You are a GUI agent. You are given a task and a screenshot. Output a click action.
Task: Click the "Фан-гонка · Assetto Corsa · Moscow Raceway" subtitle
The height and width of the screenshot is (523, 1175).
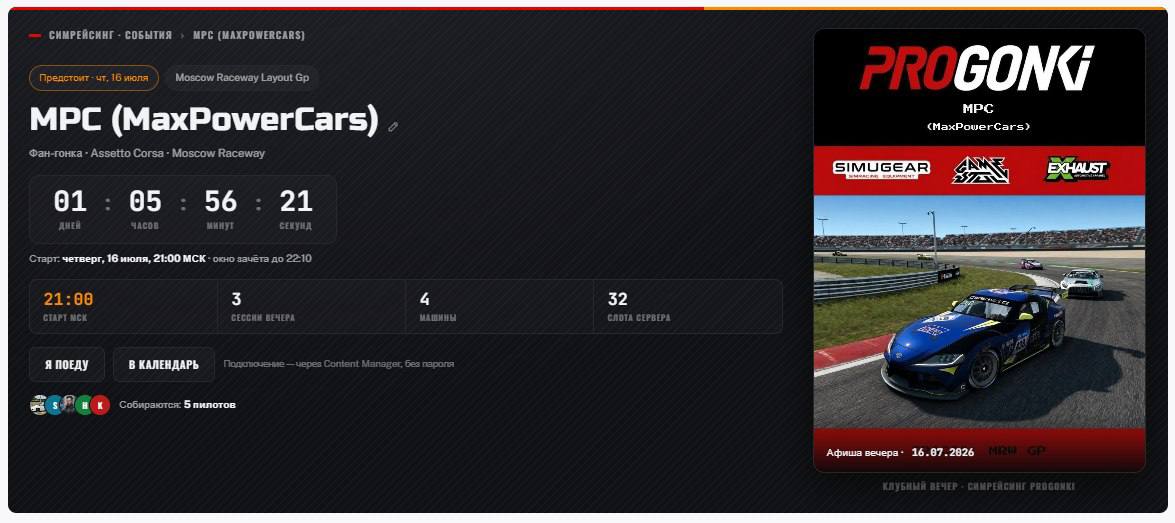click(x=147, y=154)
